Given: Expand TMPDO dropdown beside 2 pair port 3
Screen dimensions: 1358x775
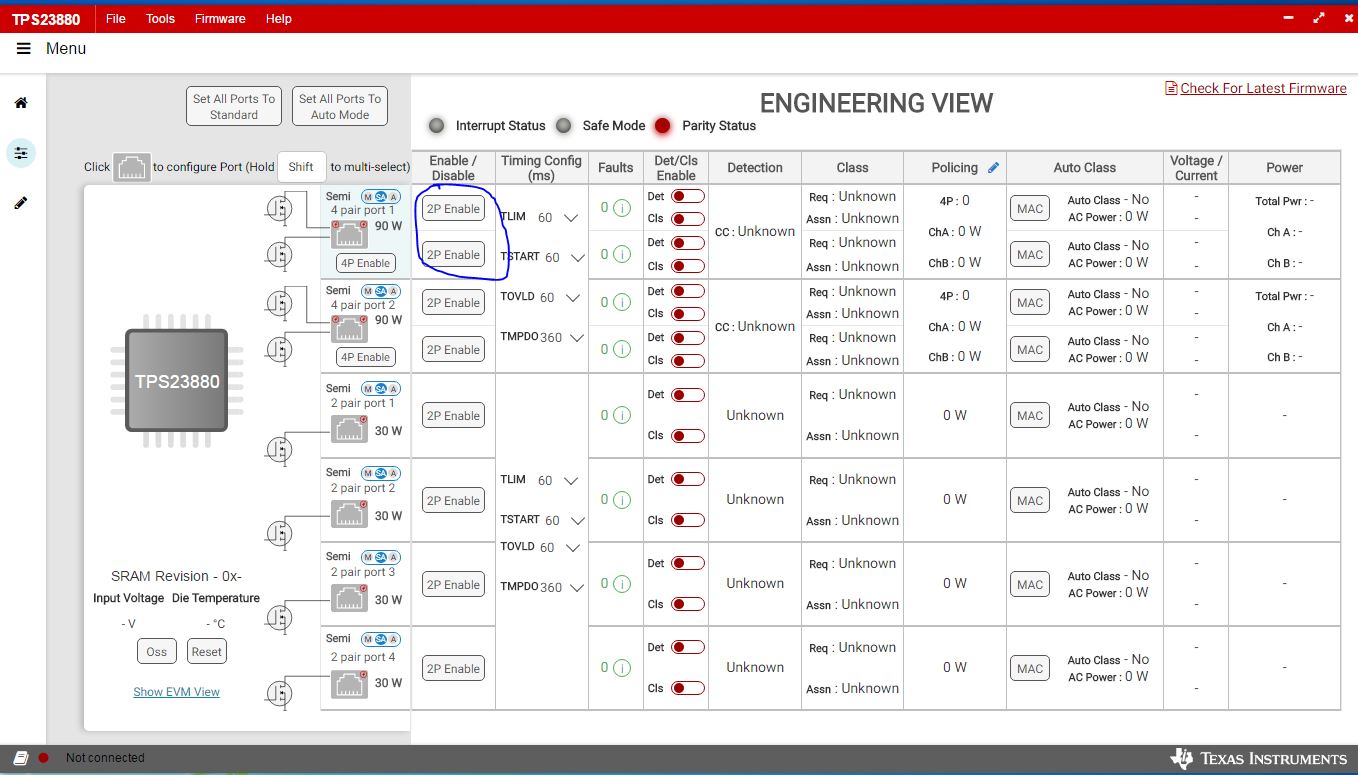Looking at the screenshot, I should (x=576, y=588).
